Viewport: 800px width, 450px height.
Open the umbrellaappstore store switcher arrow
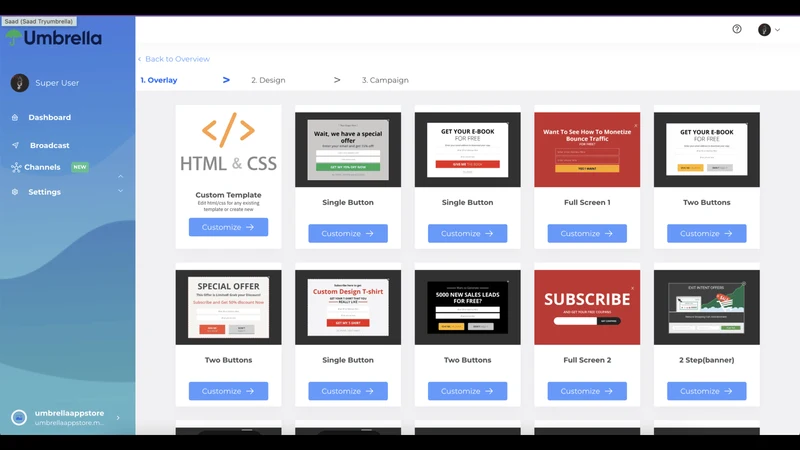point(118,418)
